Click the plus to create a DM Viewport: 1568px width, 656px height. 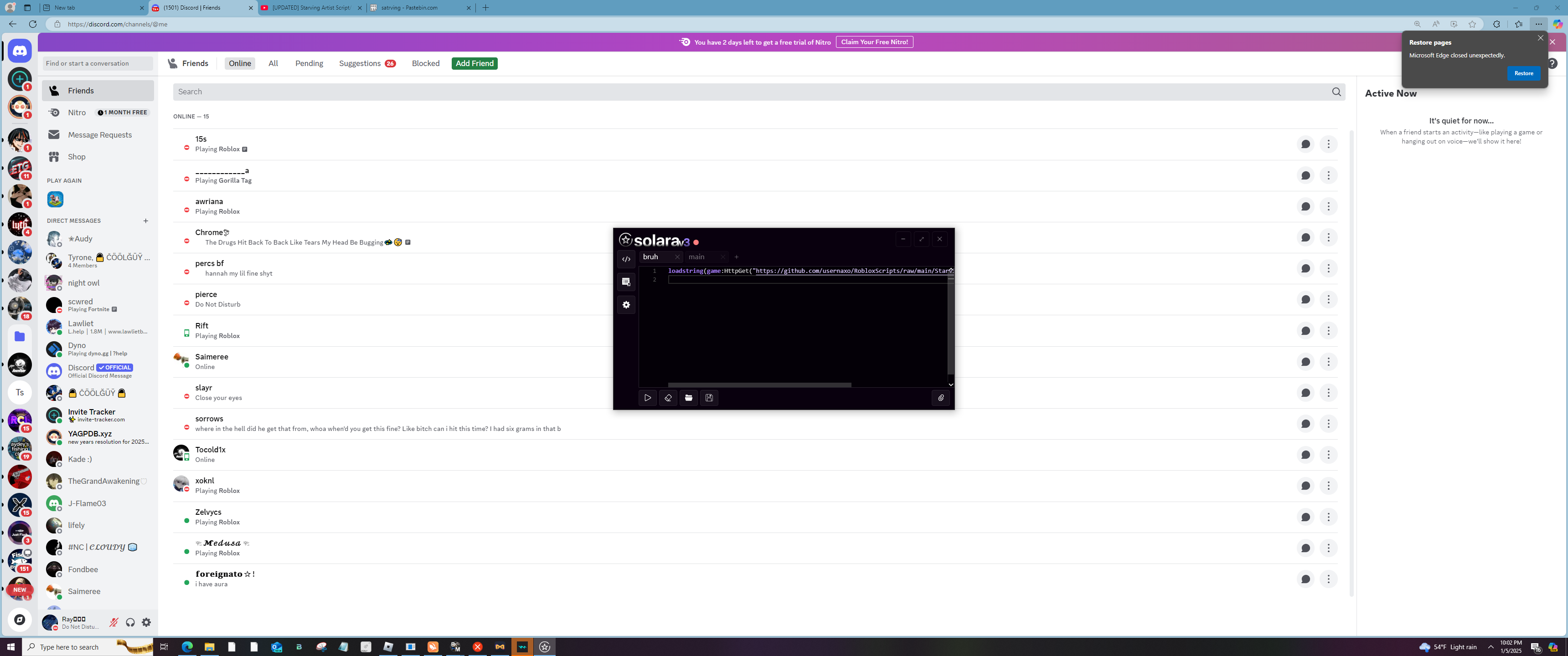pos(145,221)
